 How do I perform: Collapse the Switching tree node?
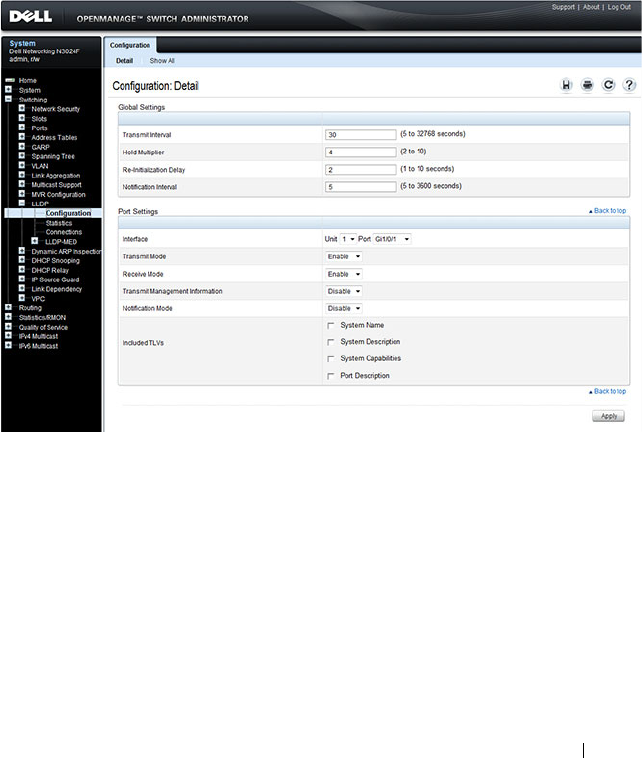pyautogui.click(x=8, y=99)
